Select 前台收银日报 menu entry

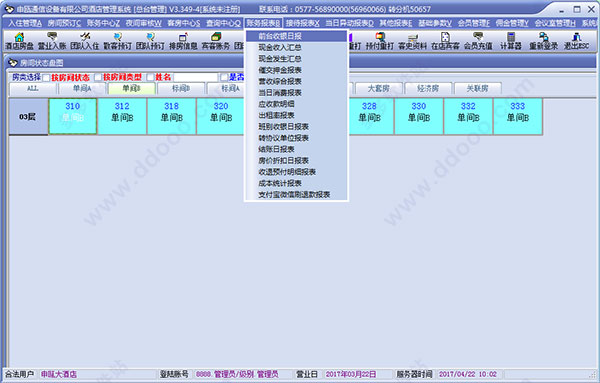click(x=296, y=36)
